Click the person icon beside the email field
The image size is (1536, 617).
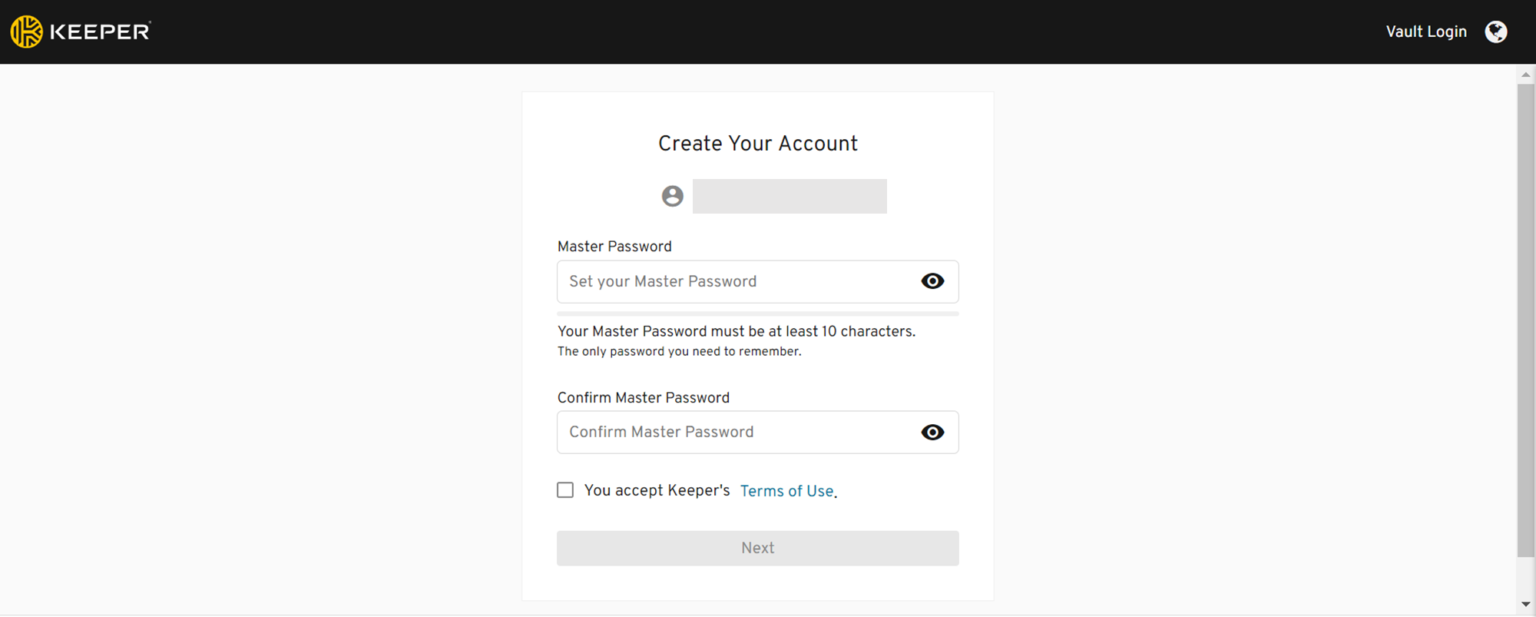(x=671, y=196)
